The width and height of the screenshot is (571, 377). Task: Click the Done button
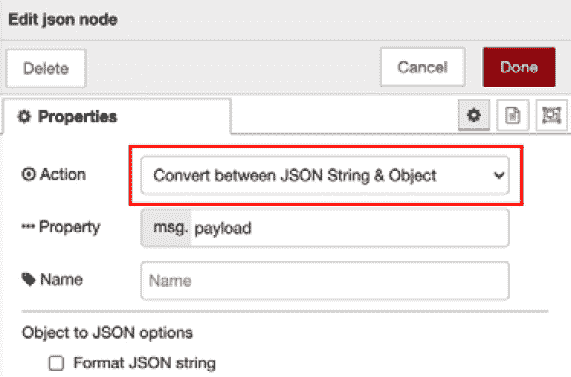(x=519, y=67)
